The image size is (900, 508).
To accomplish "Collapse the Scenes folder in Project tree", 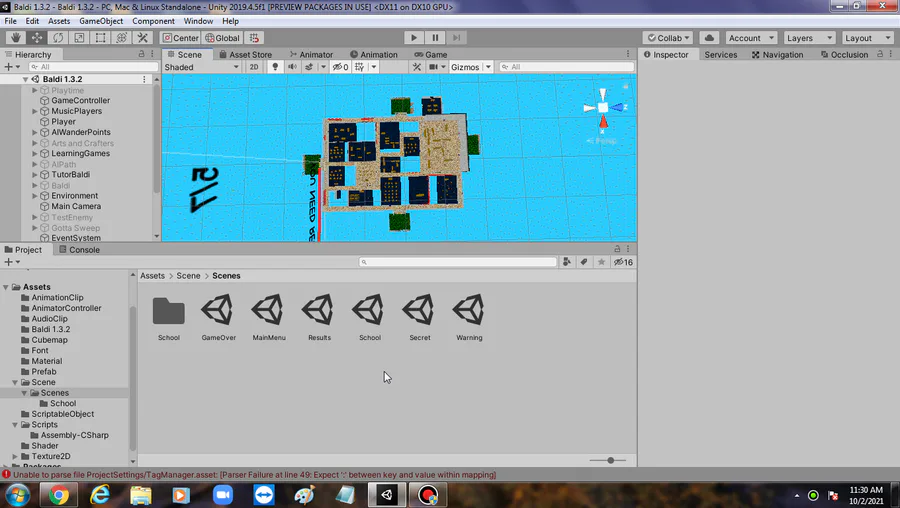I will (24, 393).
